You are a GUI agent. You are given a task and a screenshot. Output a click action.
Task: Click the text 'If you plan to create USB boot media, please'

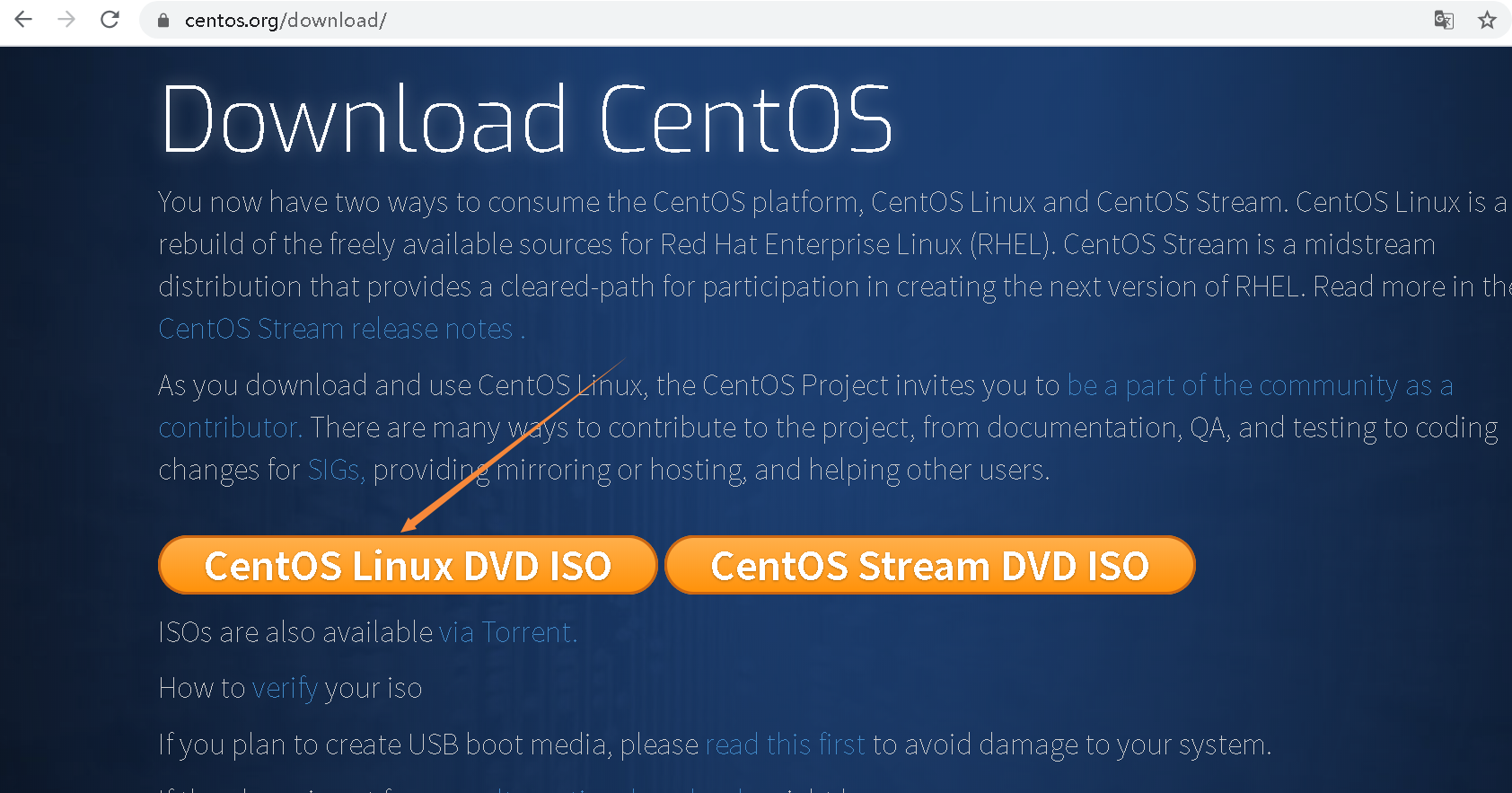coord(428,745)
